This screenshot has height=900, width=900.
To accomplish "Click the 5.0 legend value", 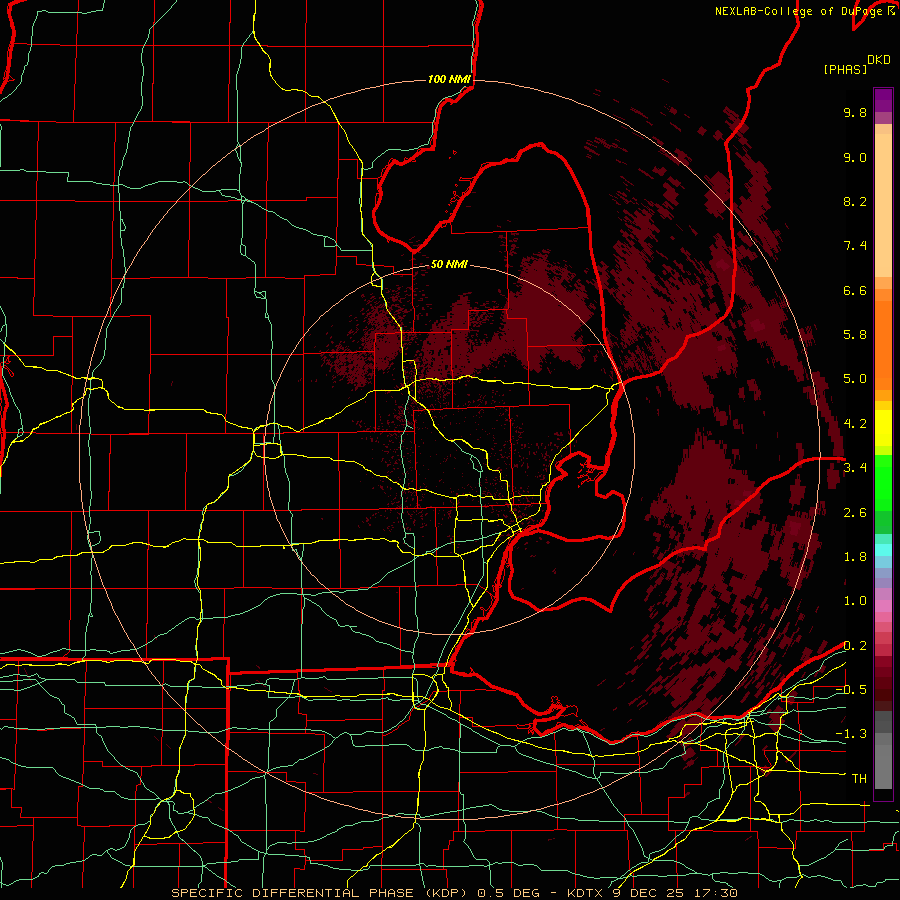I will 855,379.
